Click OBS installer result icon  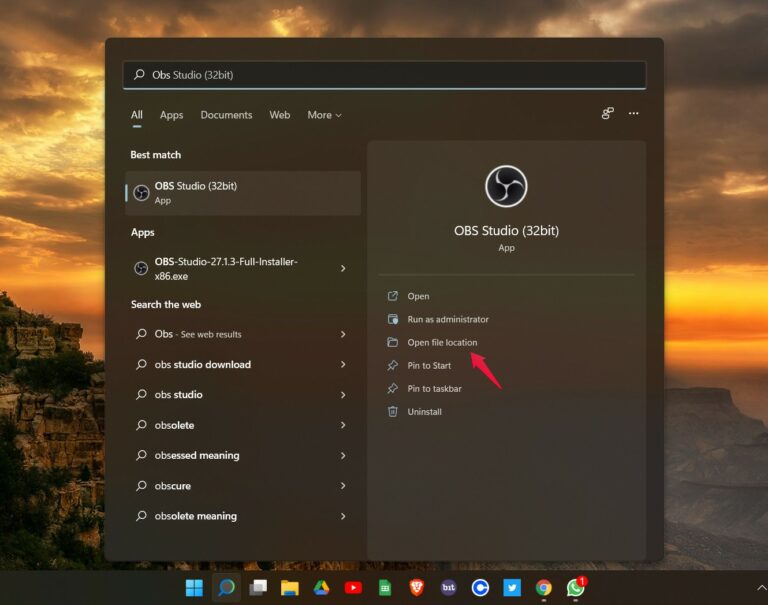[141, 268]
